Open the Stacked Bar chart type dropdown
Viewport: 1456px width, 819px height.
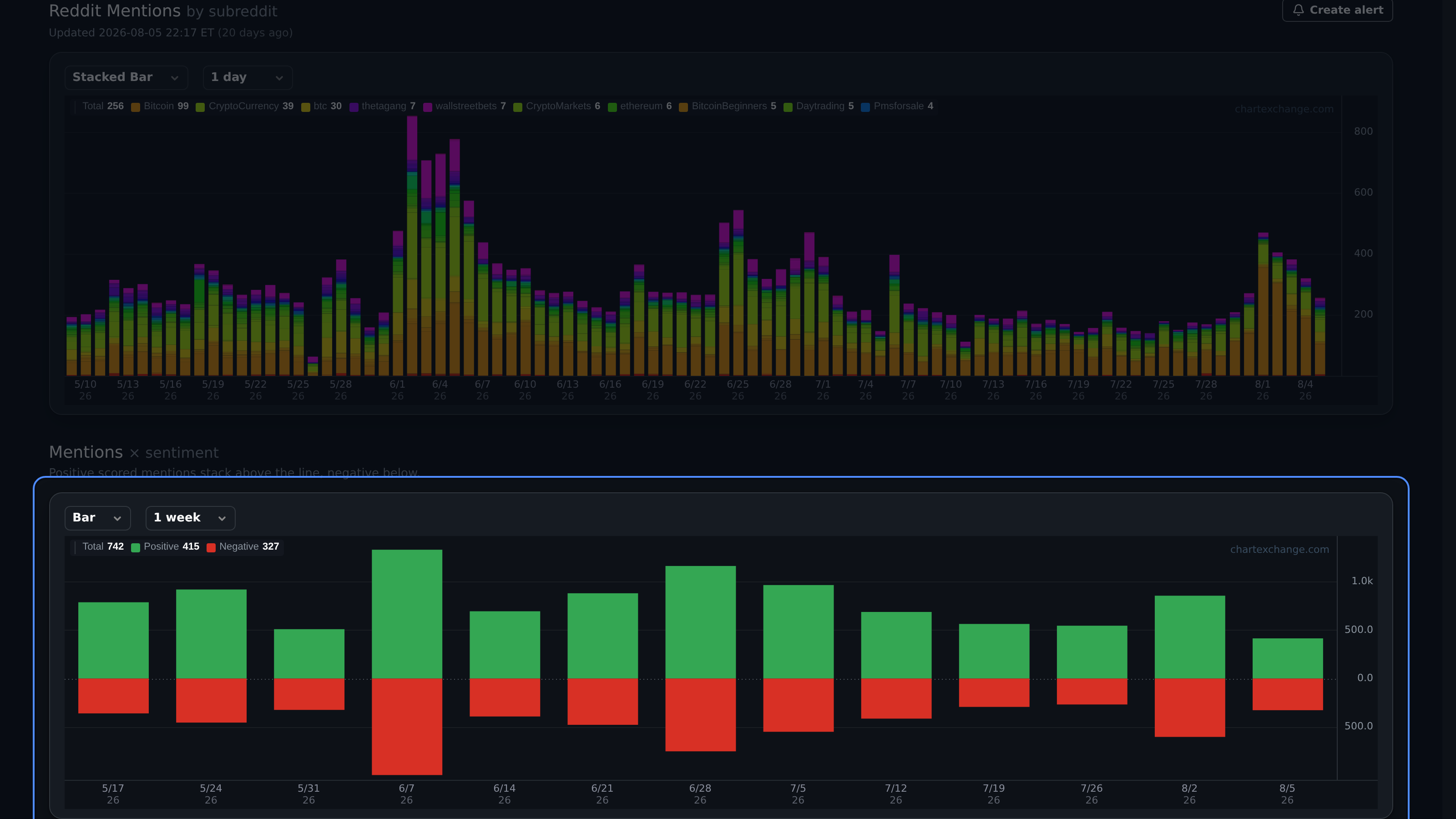coord(126,77)
